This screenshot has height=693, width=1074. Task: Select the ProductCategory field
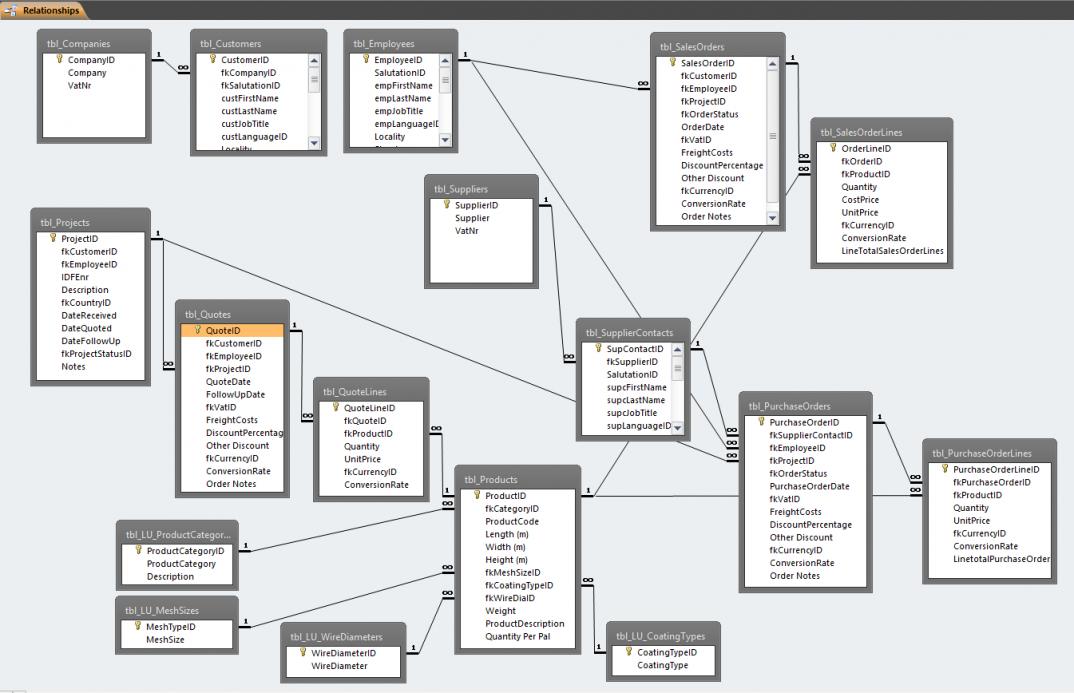pos(181,564)
